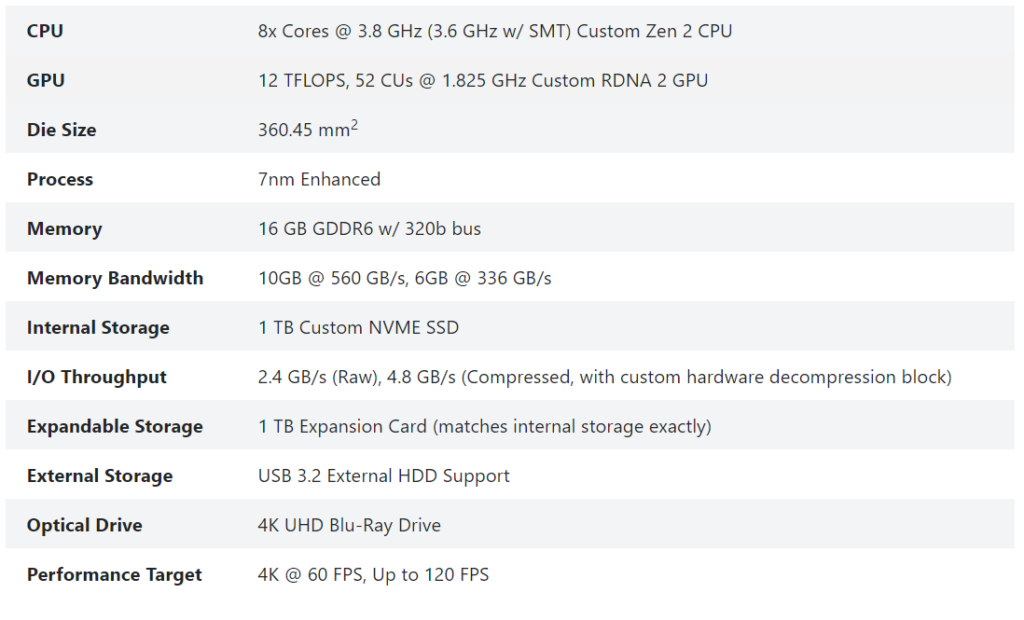Click the Expandable Storage label
The width and height of the screenshot is (1024, 620).
click(x=115, y=427)
